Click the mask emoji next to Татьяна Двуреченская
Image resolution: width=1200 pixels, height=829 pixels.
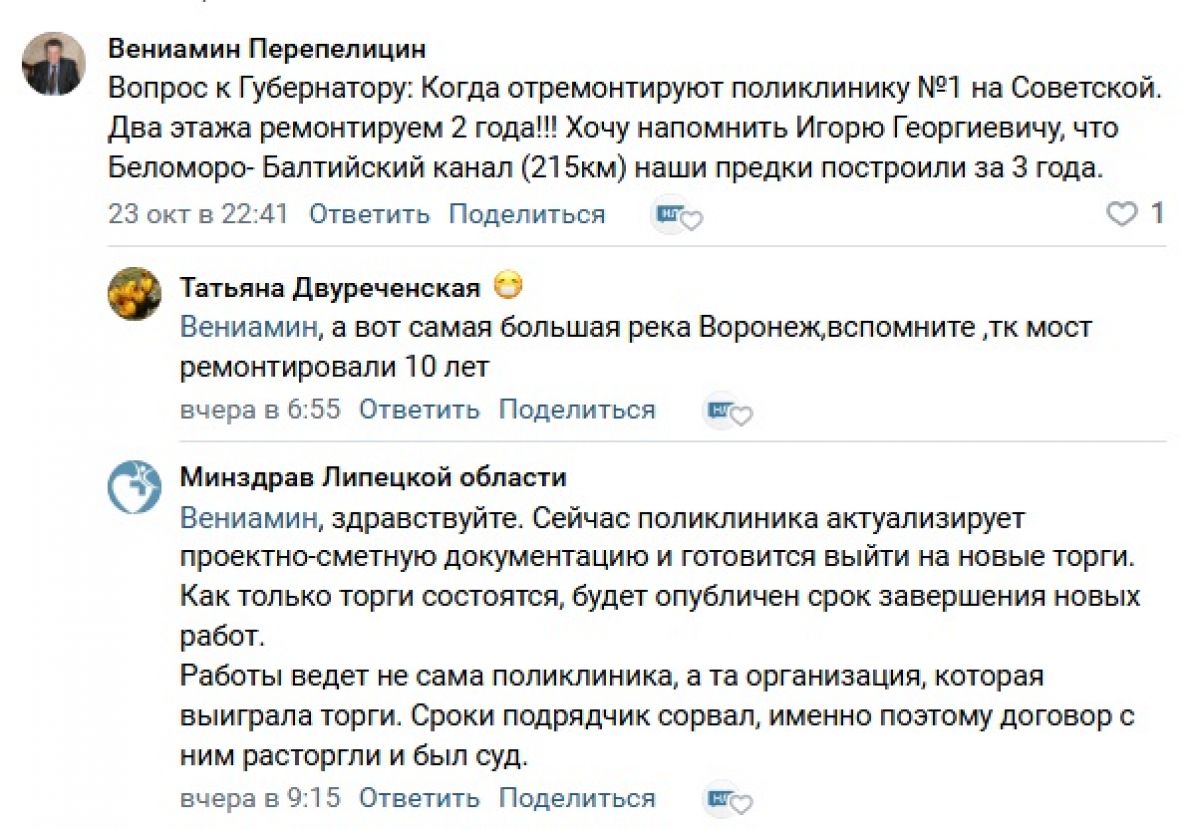tap(509, 288)
